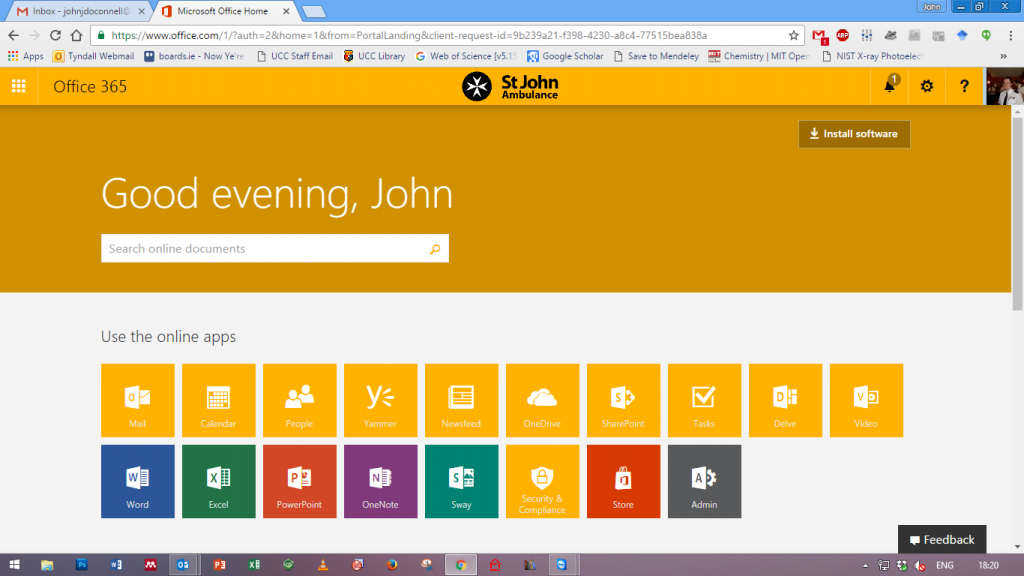Viewport: 1024px width, 576px height.
Task: Open the Feedback button
Action: [942, 539]
